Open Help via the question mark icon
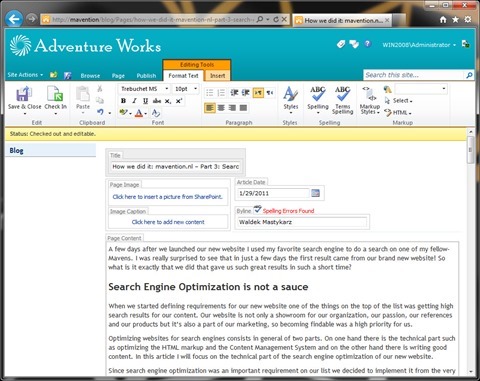Image resolution: width=480 pixels, height=381 pixels. point(367,44)
